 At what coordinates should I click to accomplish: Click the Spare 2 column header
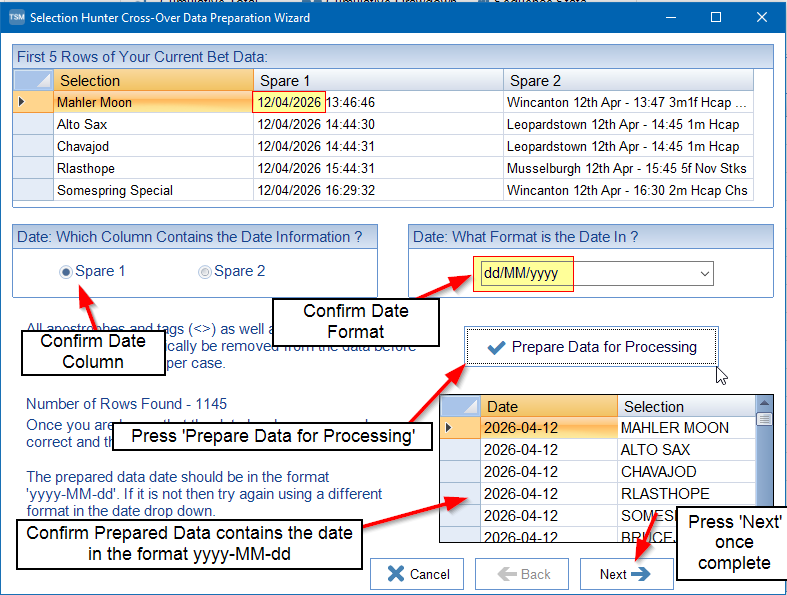click(628, 80)
